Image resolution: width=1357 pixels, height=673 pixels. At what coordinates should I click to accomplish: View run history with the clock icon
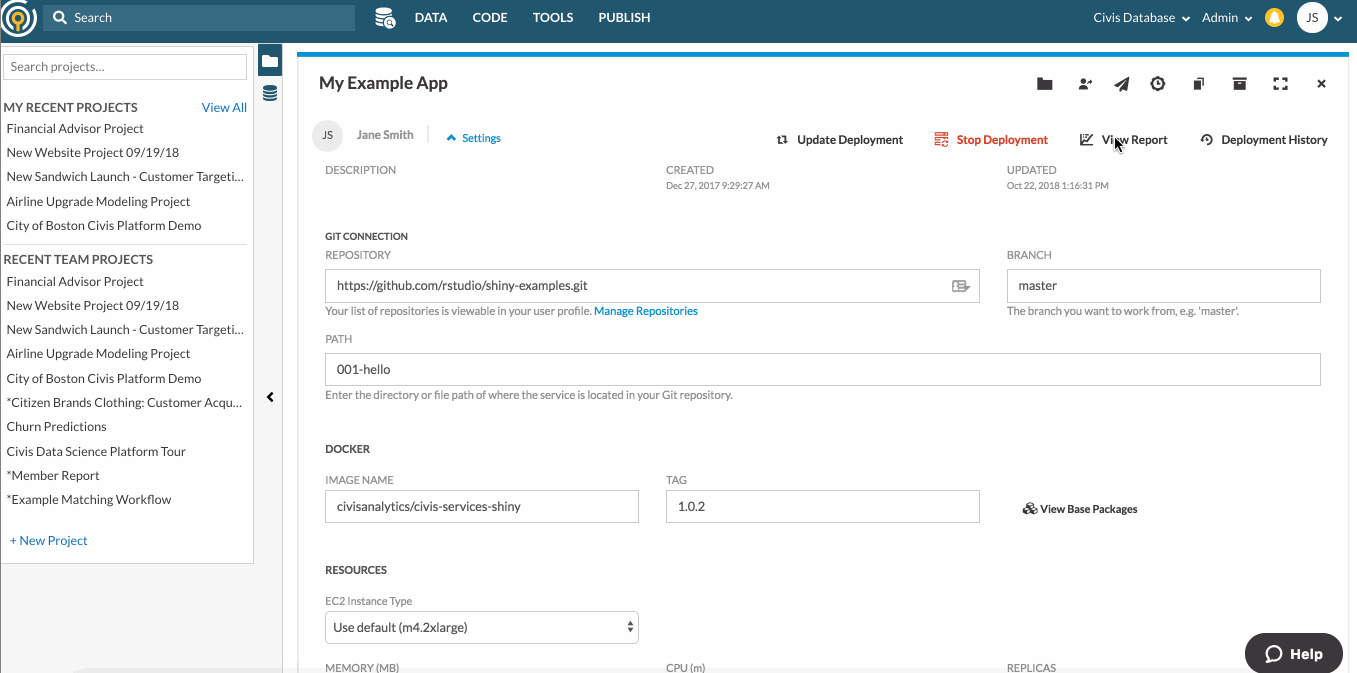[1158, 84]
